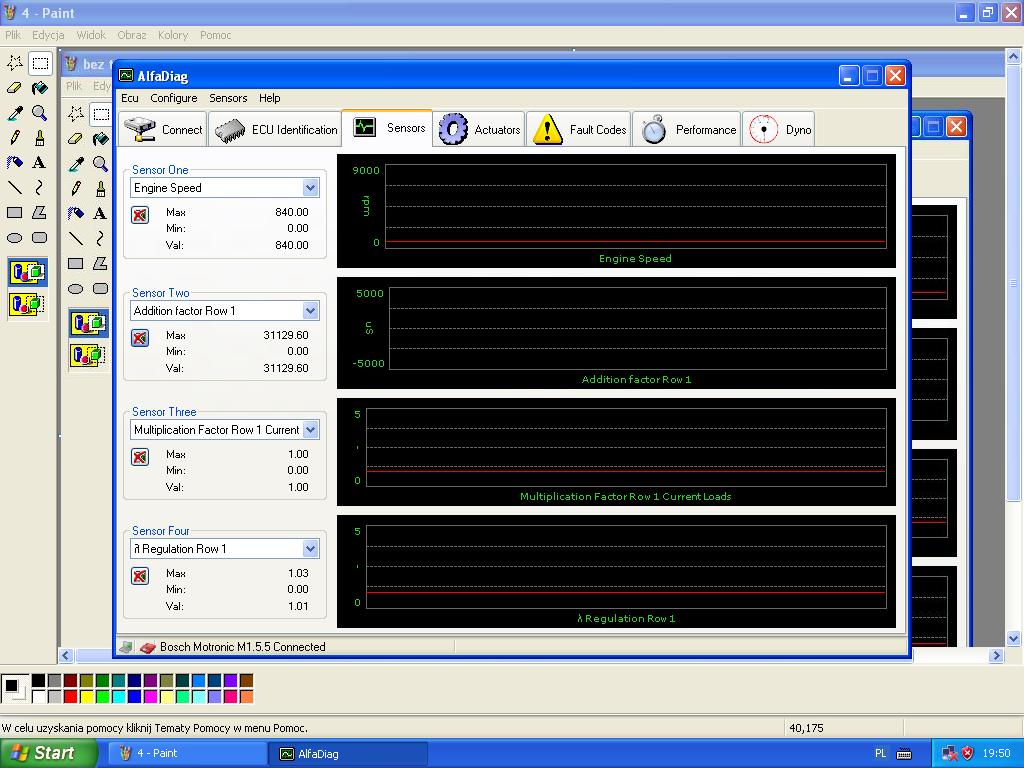1024x768 pixels.
Task: Switch to the Fault Codes tab
Action: pyautogui.click(x=579, y=129)
